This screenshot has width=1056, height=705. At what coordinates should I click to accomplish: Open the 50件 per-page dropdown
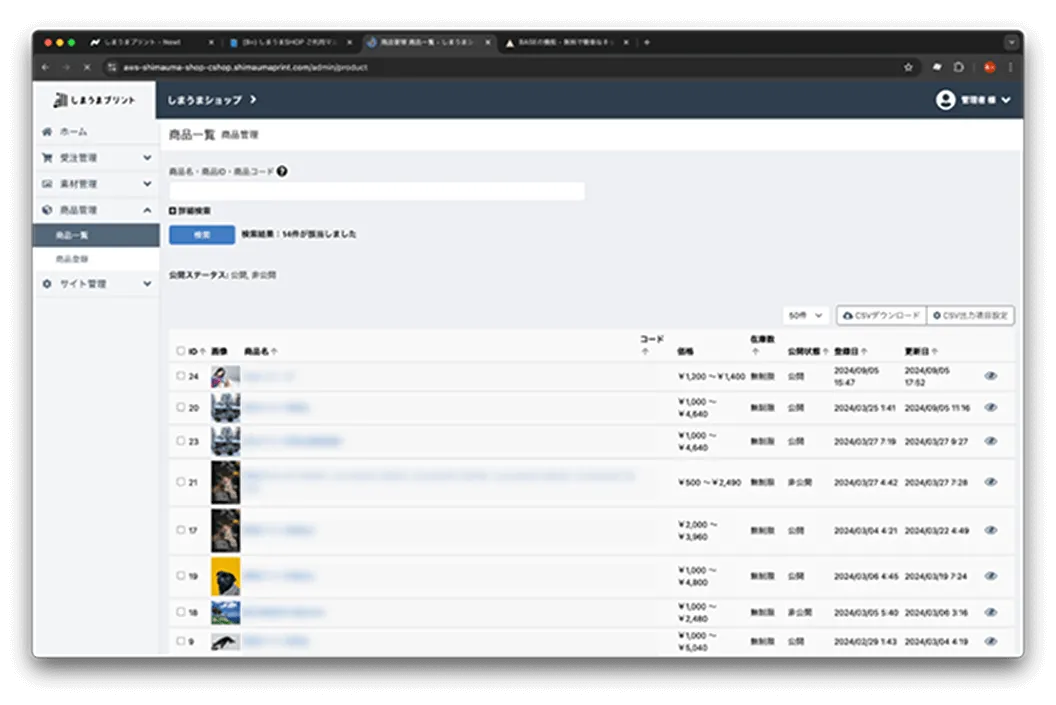pos(806,315)
